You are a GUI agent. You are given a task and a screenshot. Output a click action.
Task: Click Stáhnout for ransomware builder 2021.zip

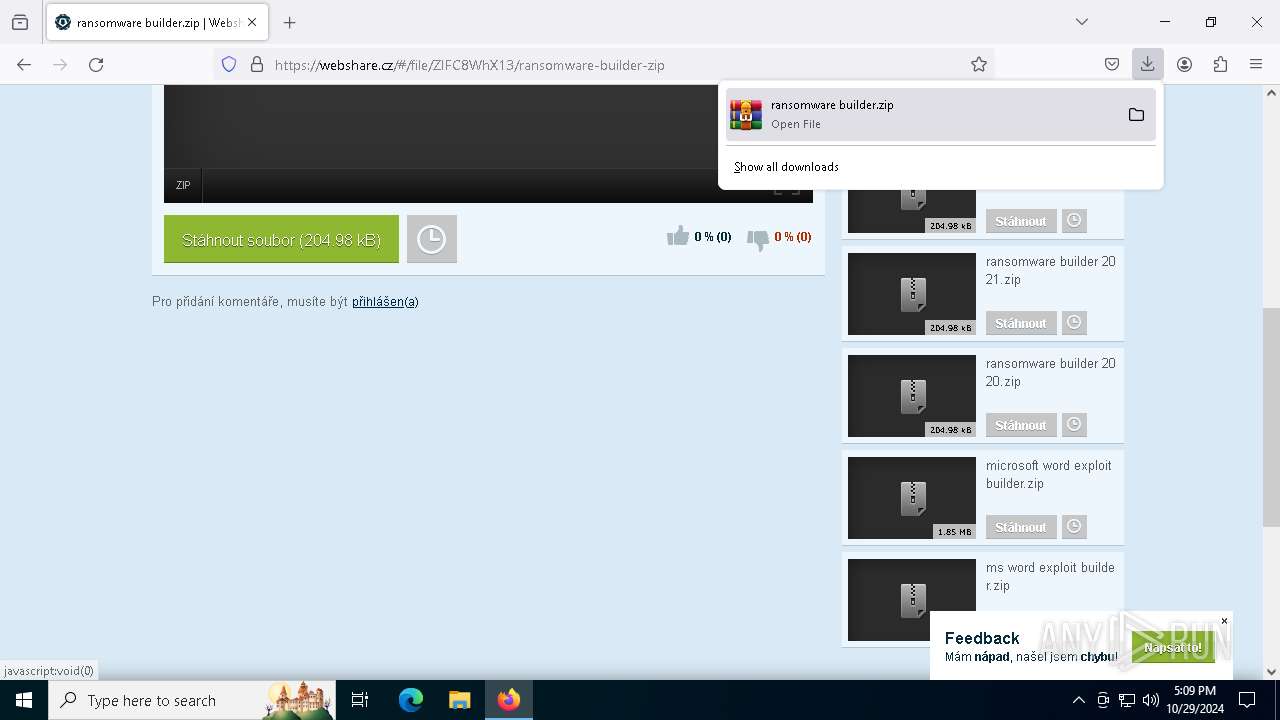1021,323
